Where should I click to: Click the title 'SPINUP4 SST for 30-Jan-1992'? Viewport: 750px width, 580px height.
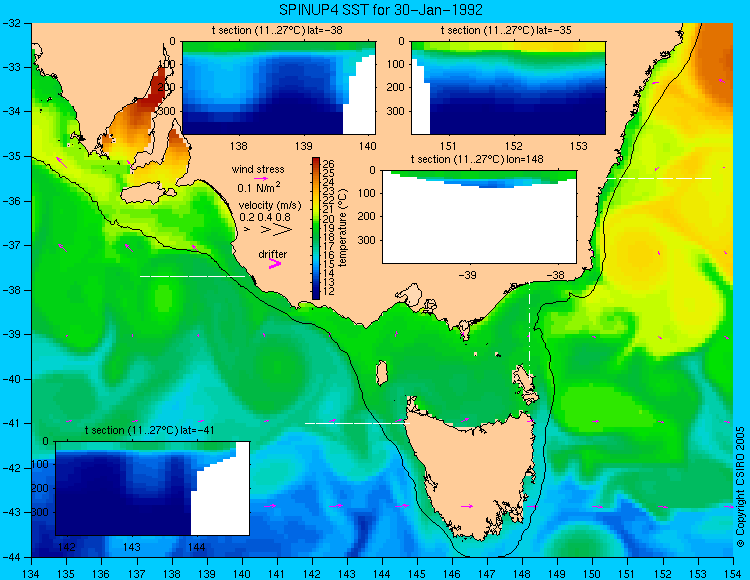[381, 10]
